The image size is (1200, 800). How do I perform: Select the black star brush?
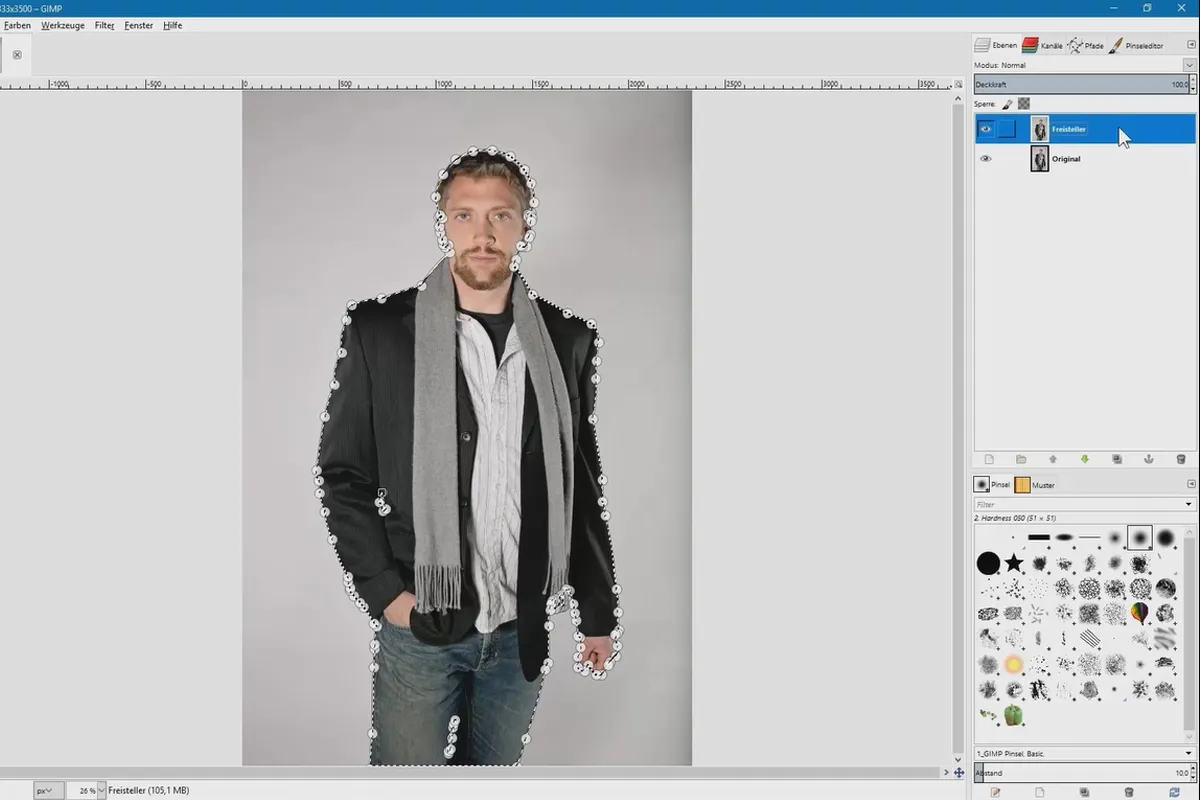tap(1014, 563)
